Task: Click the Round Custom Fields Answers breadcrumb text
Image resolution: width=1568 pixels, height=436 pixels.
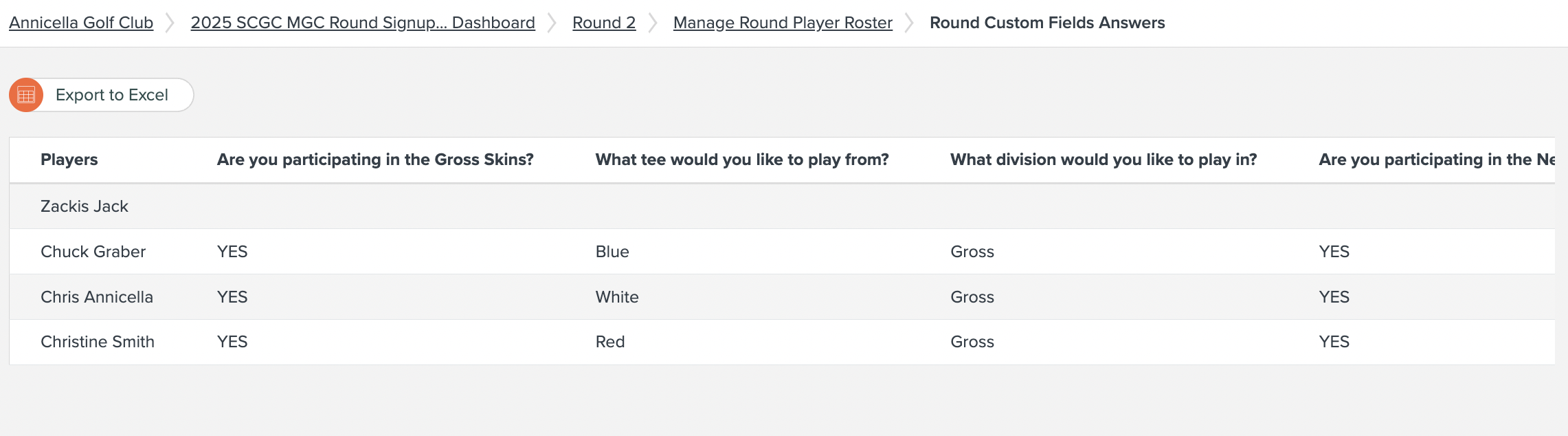Action: [1046, 23]
